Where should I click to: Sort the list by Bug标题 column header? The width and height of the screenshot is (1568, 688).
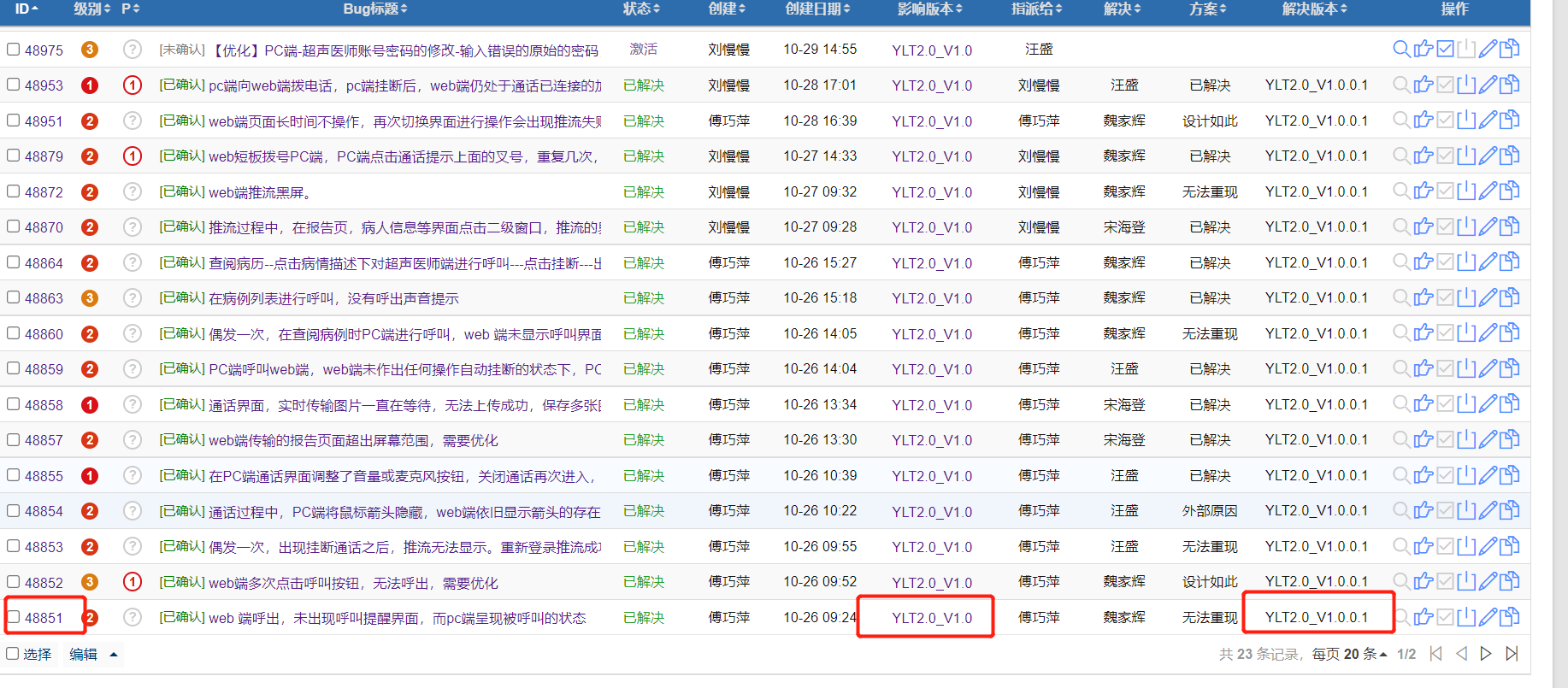tap(375, 9)
